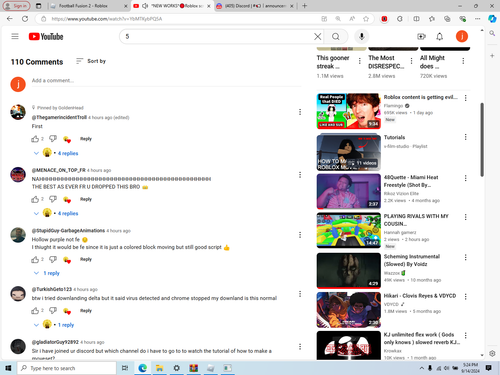
Task: Open options menu for @StupidGuy-GarbageAnimations comment
Action: (300, 235)
